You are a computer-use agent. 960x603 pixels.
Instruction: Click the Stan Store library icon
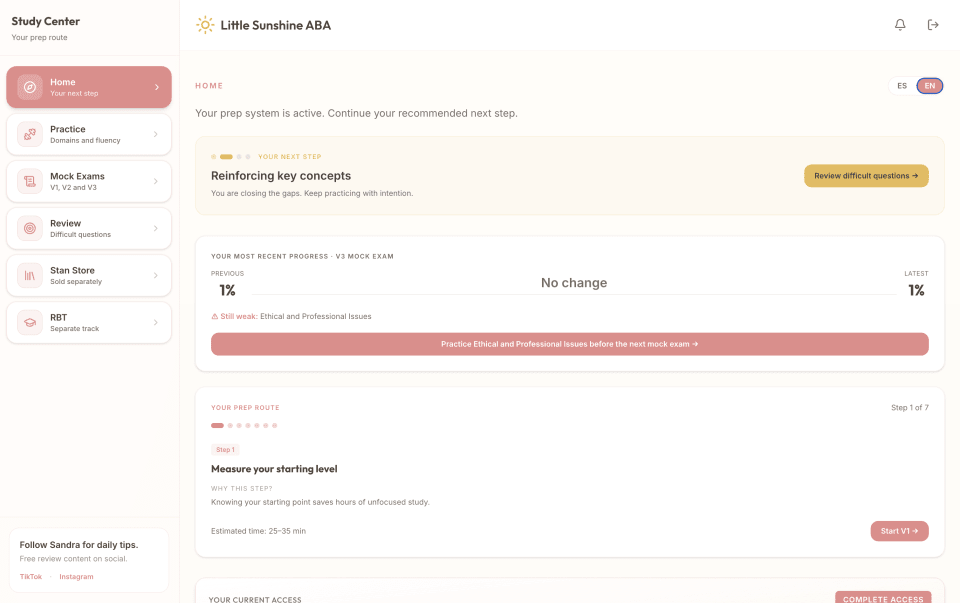tap(29, 275)
